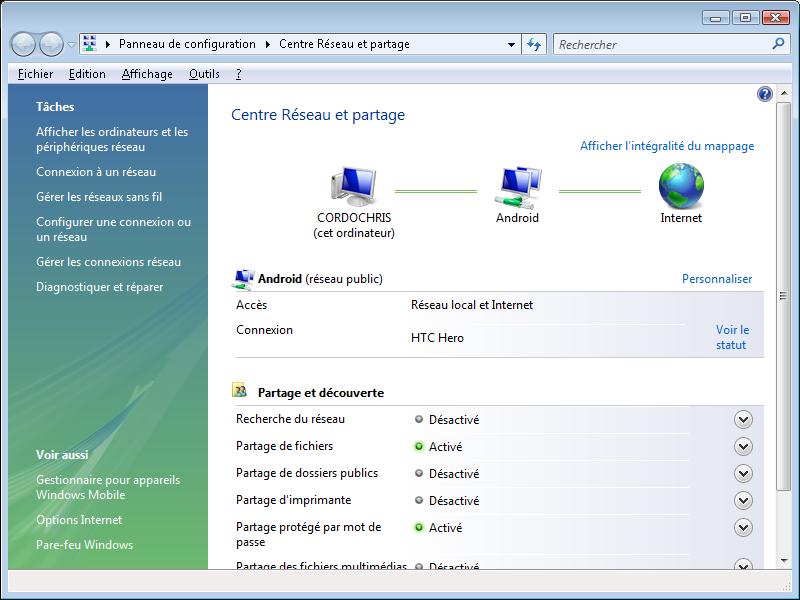This screenshot has width=800, height=600.
Task: Click the Personnaliser link
Action: pos(716,279)
